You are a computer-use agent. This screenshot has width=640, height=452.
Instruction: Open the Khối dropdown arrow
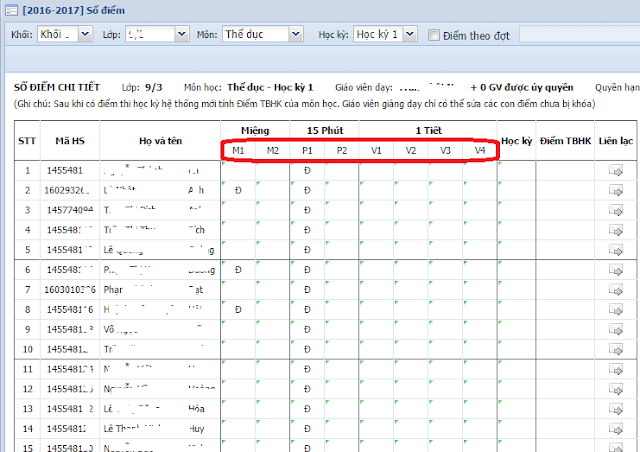click(85, 34)
